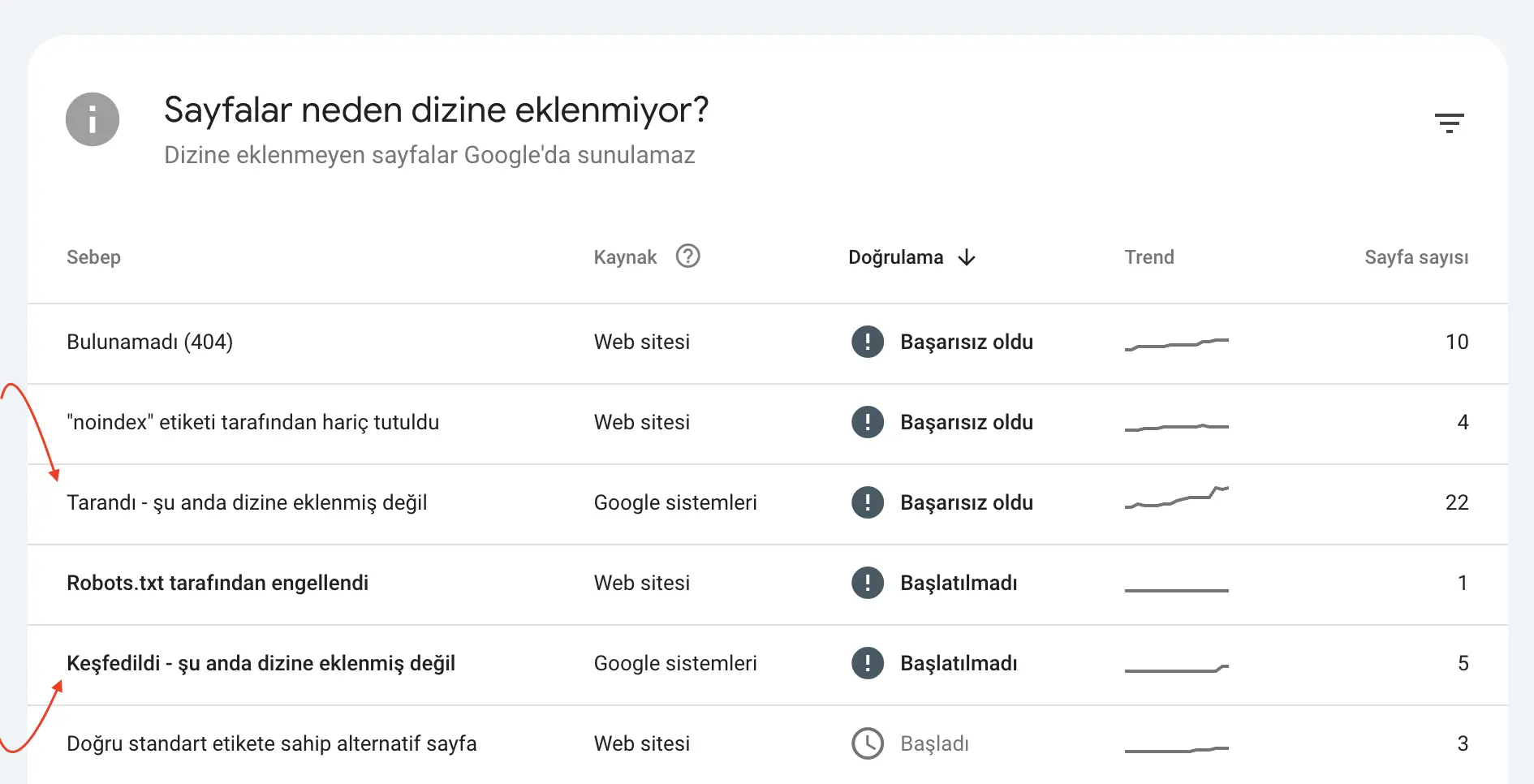Click warning icon in Keşfedildi row
Screen dimensions: 1534x784
point(868,663)
